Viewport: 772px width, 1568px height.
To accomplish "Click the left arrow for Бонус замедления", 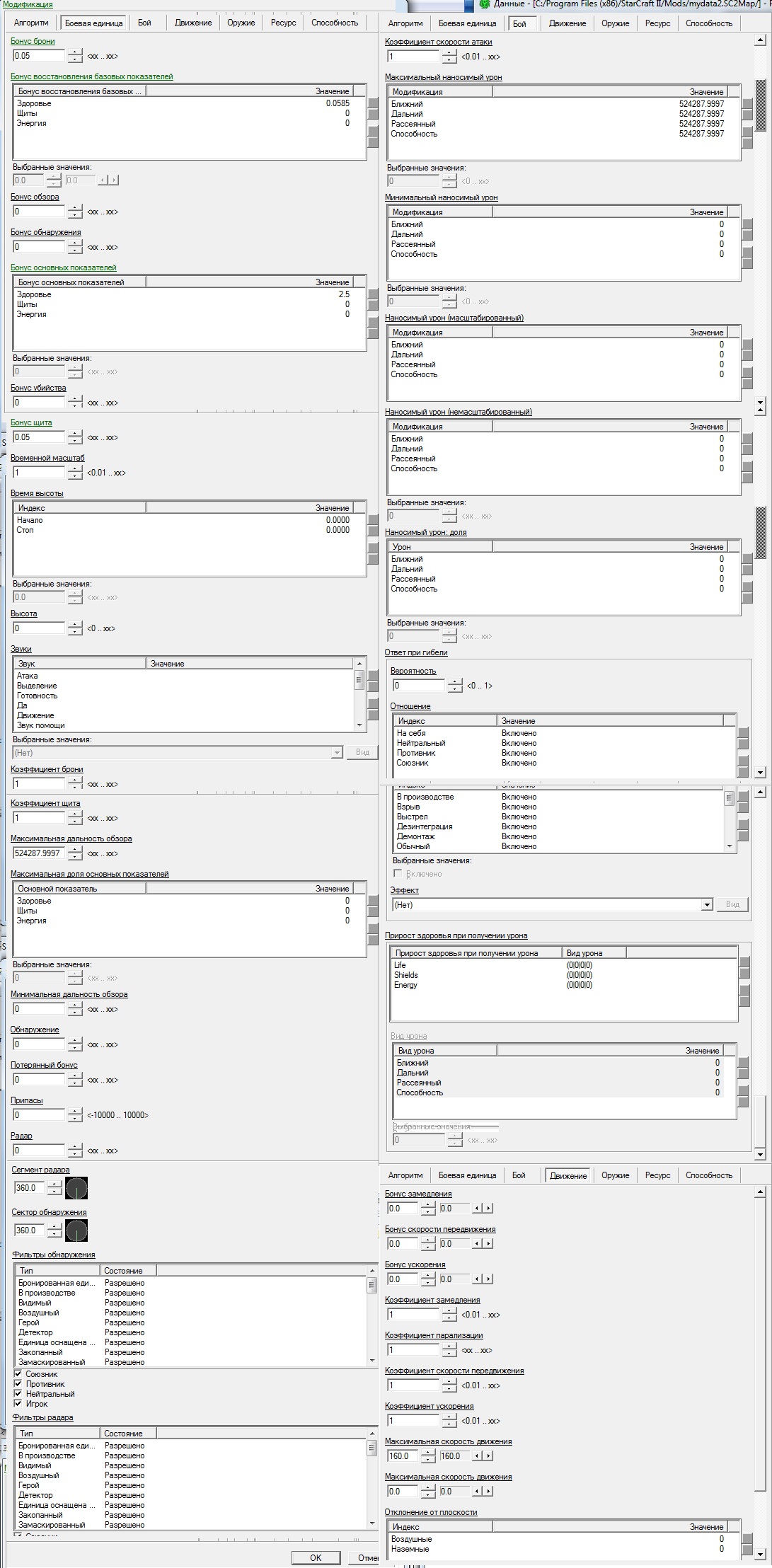I will (478, 1209).
